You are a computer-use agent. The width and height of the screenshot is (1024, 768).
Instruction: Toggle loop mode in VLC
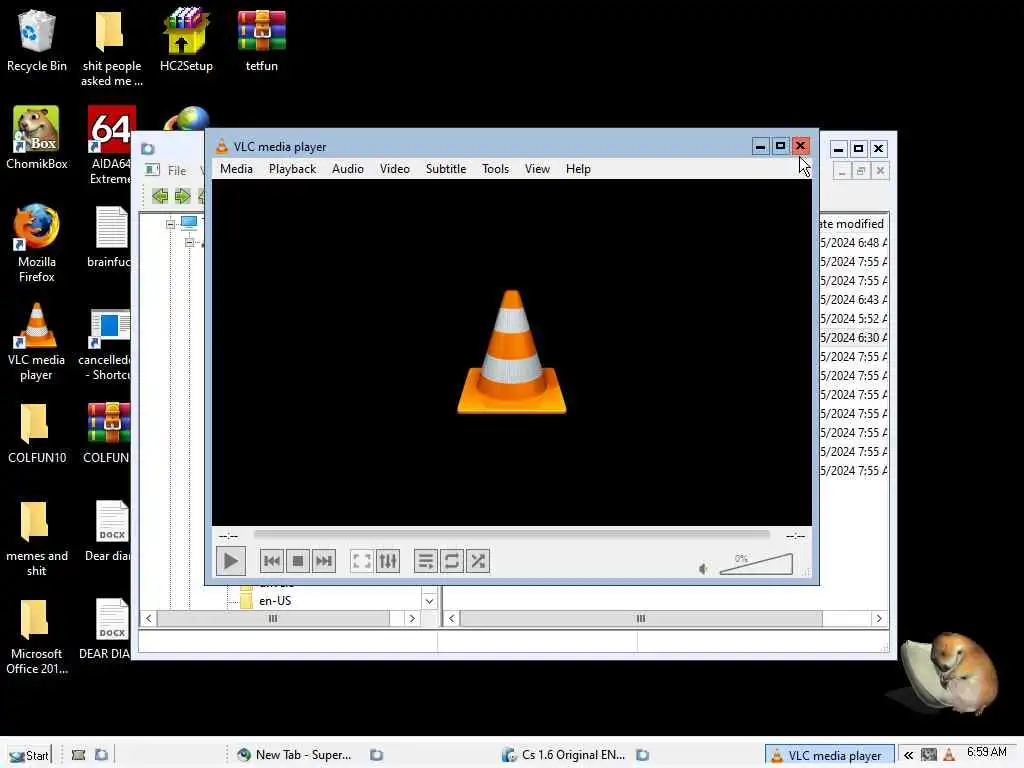[452, 561]
